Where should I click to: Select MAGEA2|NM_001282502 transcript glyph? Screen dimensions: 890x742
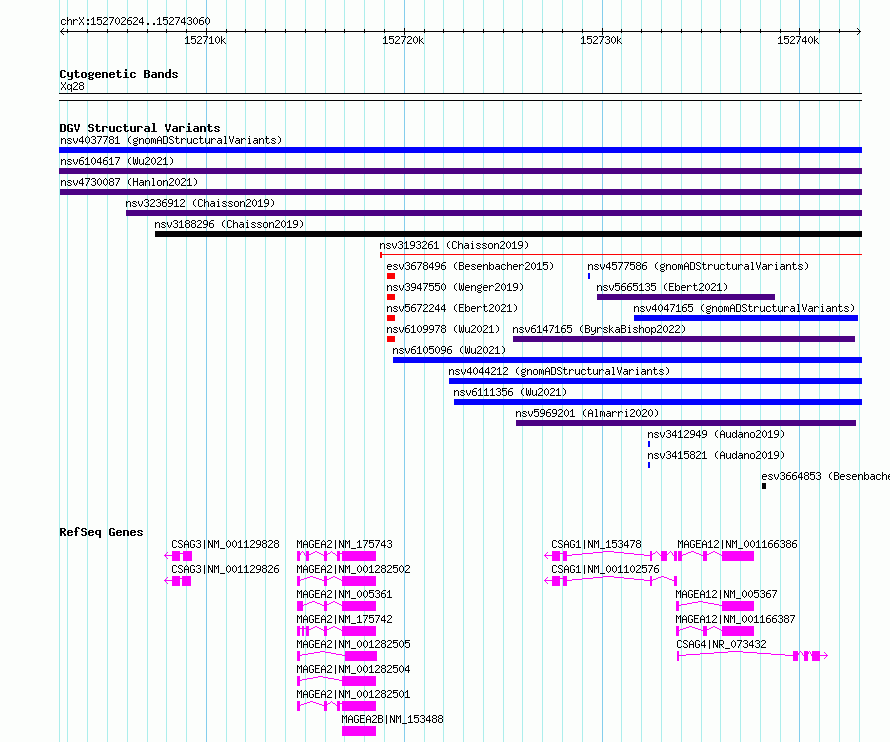(337, 581)
